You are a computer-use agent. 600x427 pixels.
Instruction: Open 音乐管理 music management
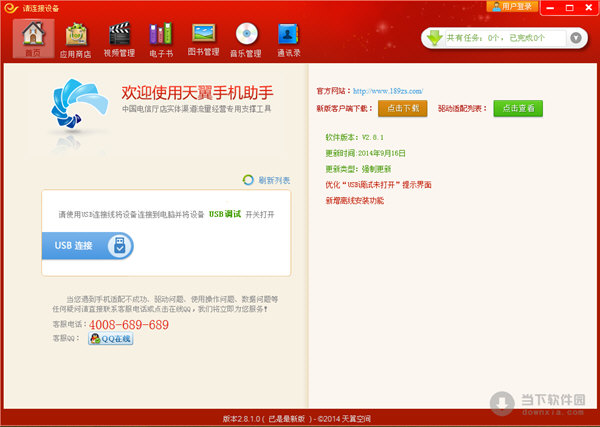[x=248, y=38]
